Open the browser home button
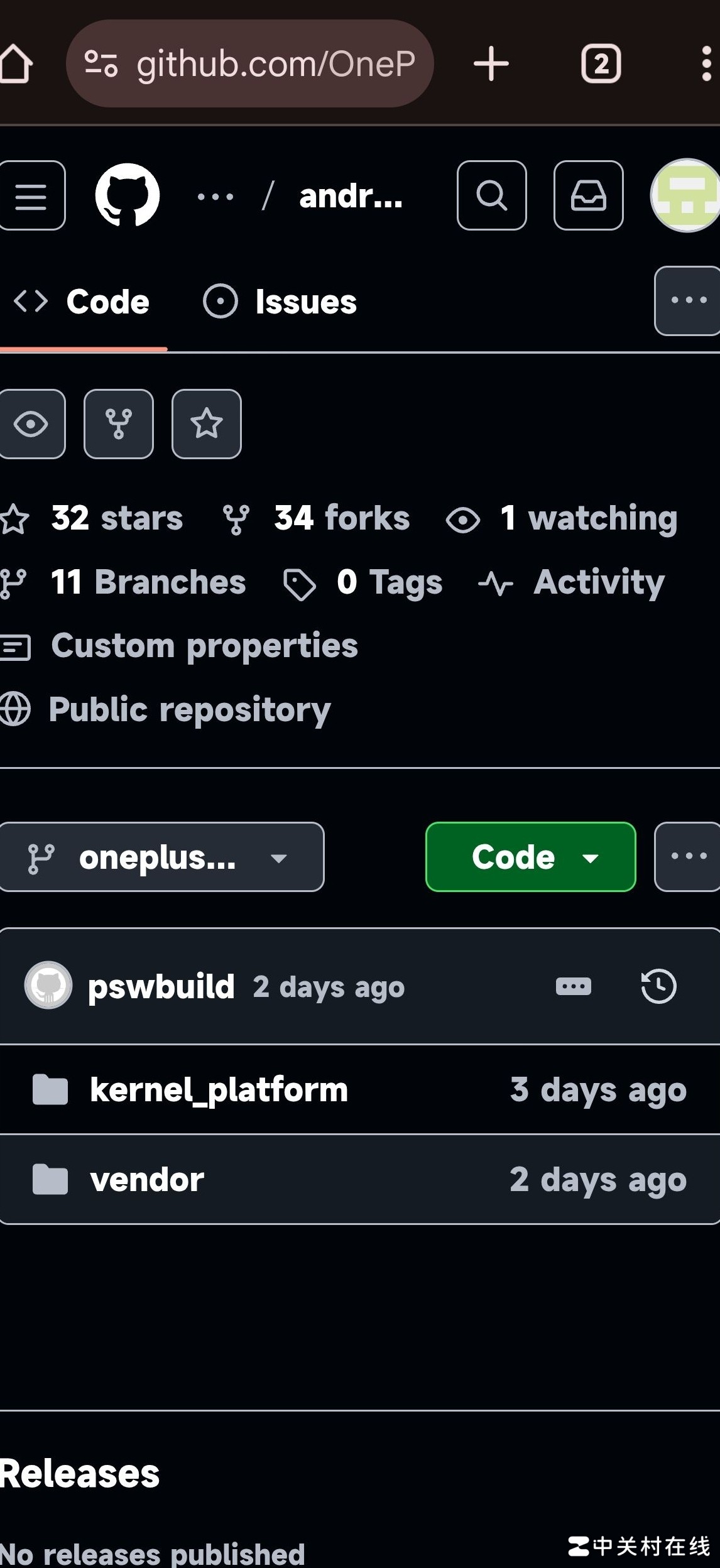720x1568 pixels. pos(16,63)
